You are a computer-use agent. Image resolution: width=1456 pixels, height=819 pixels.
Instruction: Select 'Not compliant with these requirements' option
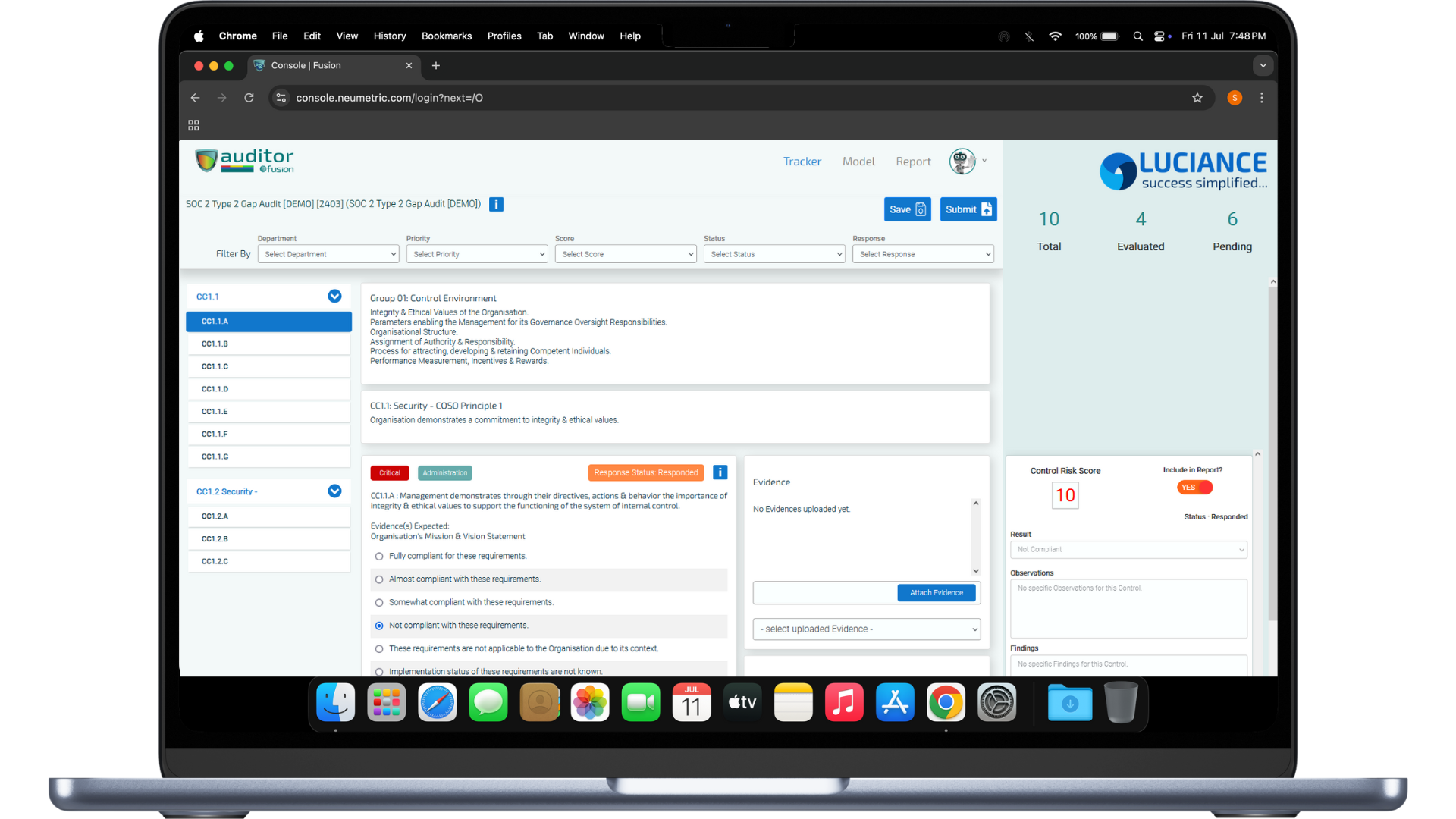click(378, 626)
